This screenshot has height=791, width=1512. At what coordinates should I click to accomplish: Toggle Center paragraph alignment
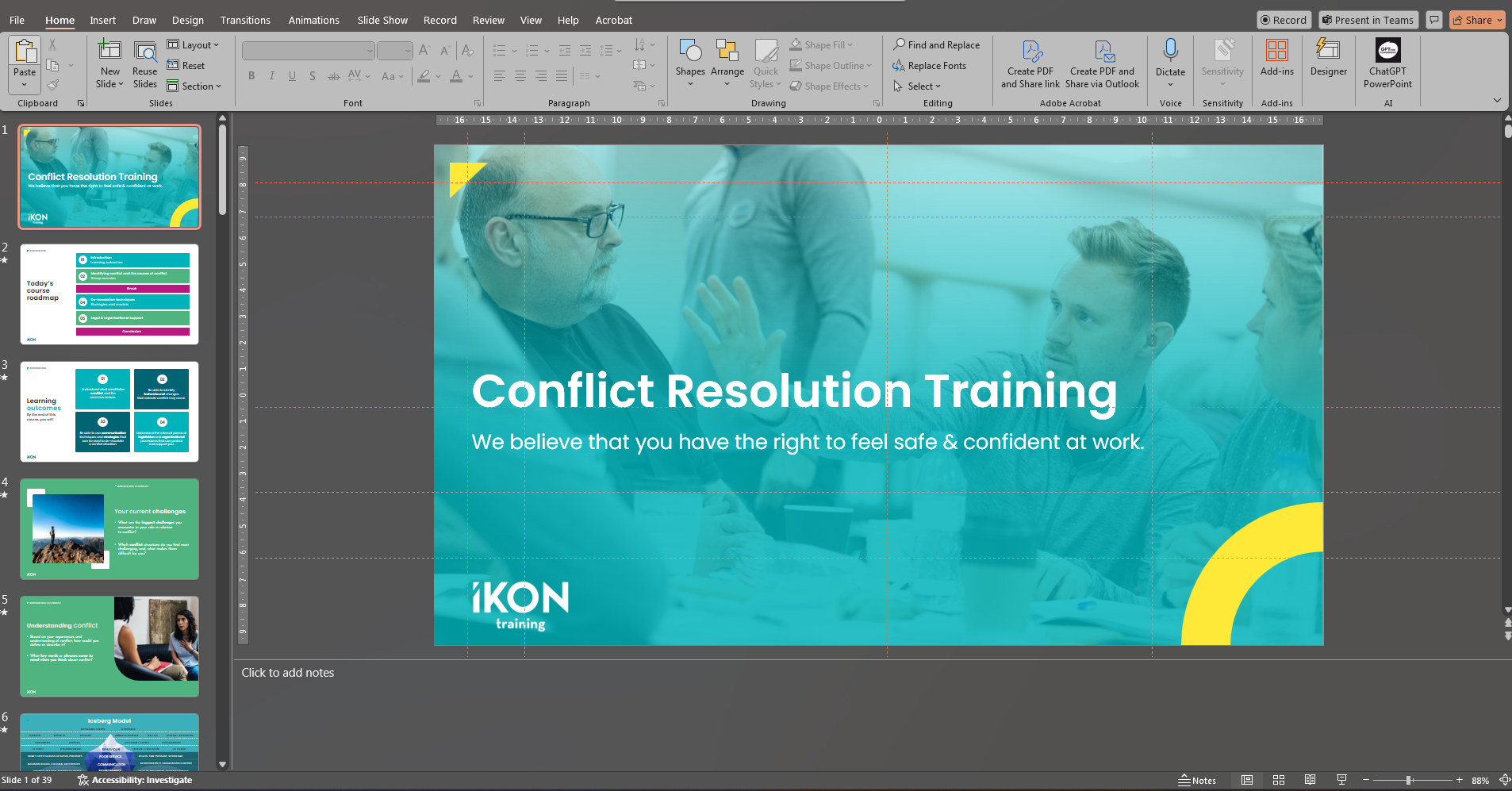click(520, 76)
